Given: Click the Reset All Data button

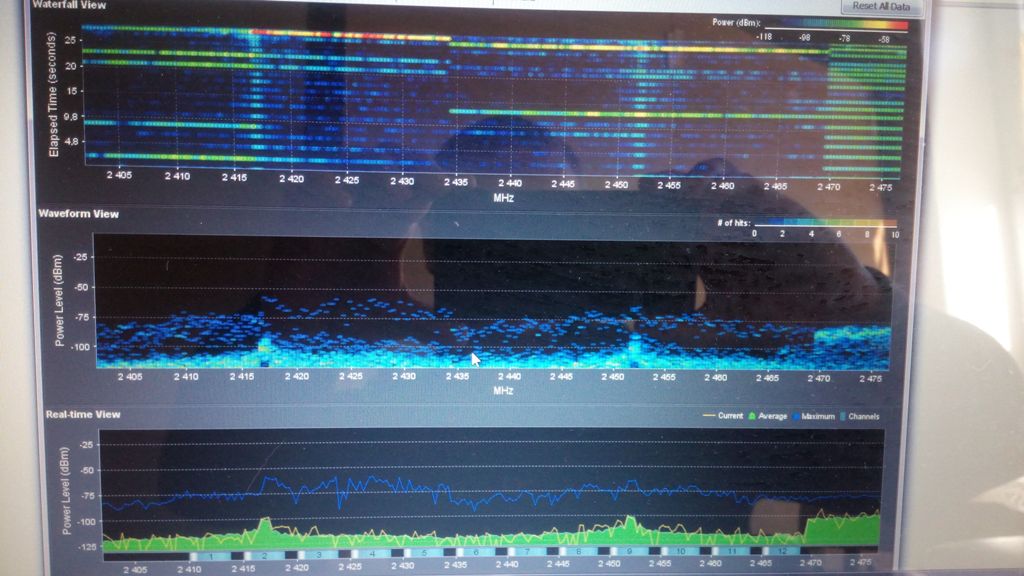Looking at the screenshot, I should pos(881,6).
